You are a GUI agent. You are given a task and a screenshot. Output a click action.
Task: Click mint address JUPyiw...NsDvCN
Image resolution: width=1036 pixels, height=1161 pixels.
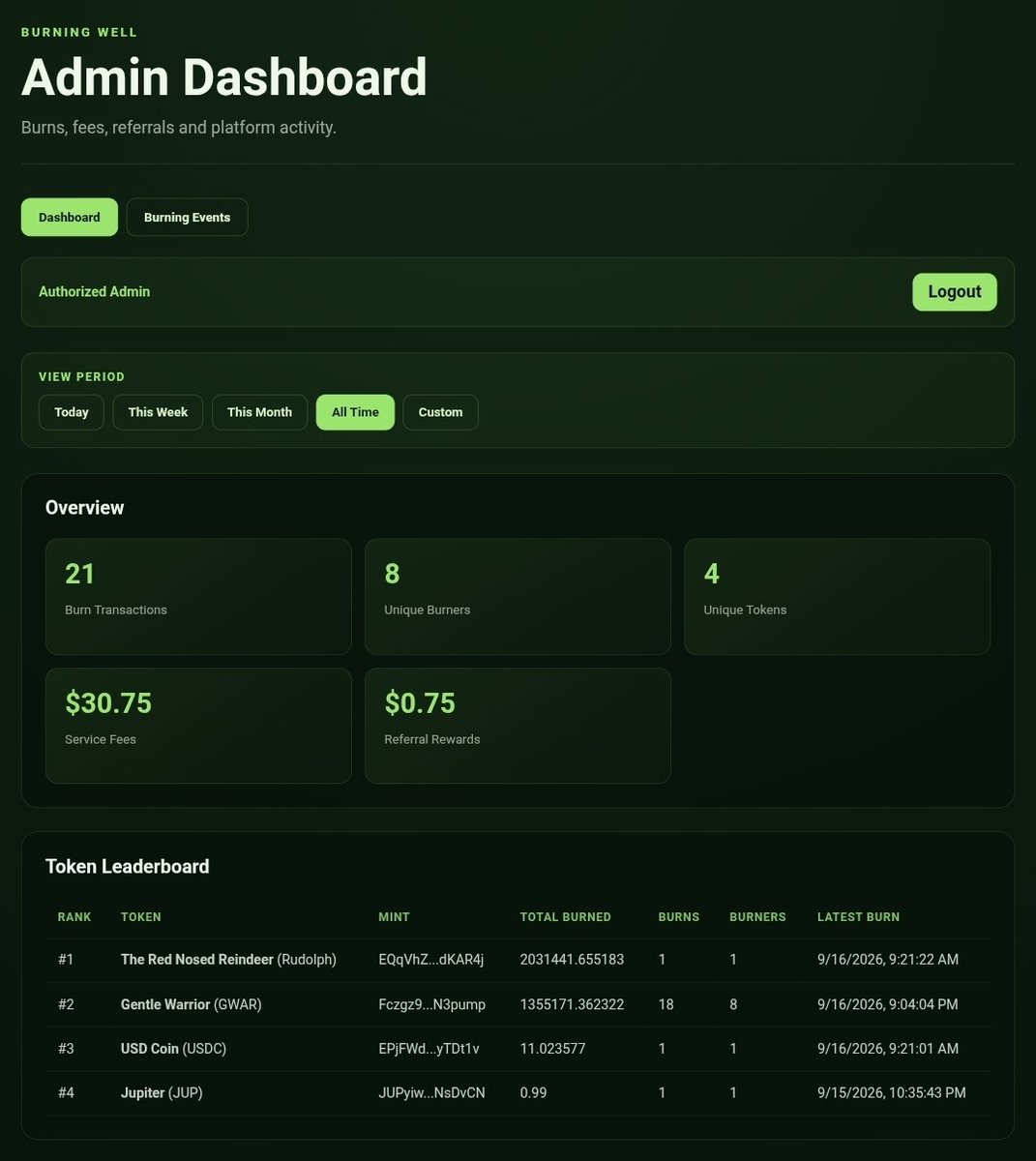point(431,1093)
